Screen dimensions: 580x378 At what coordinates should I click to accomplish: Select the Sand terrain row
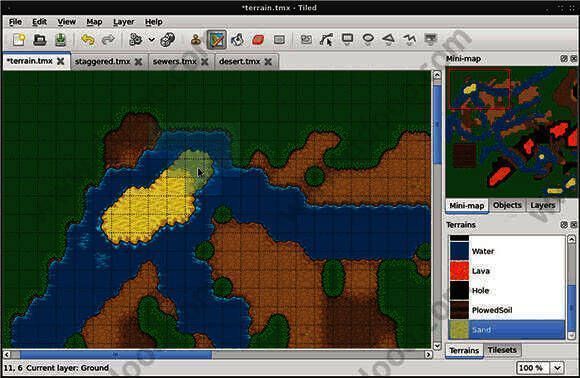pos(507,330)
